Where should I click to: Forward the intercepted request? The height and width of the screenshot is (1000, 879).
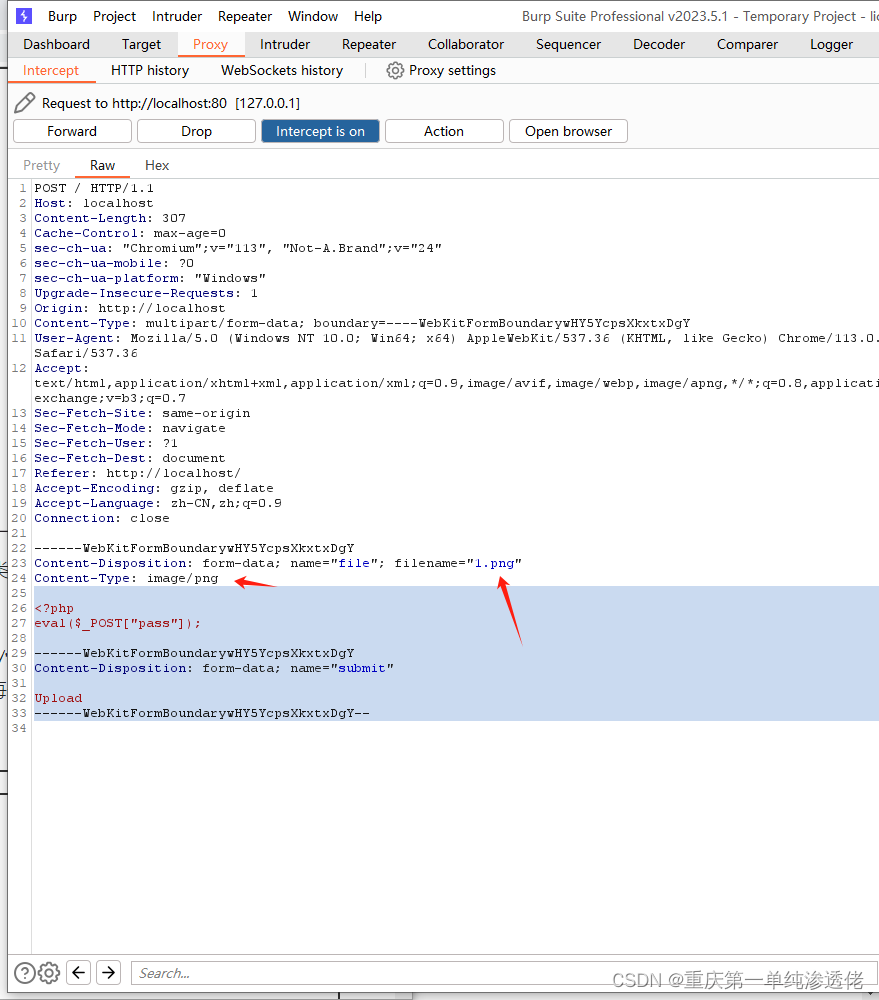tap(71, 131)
